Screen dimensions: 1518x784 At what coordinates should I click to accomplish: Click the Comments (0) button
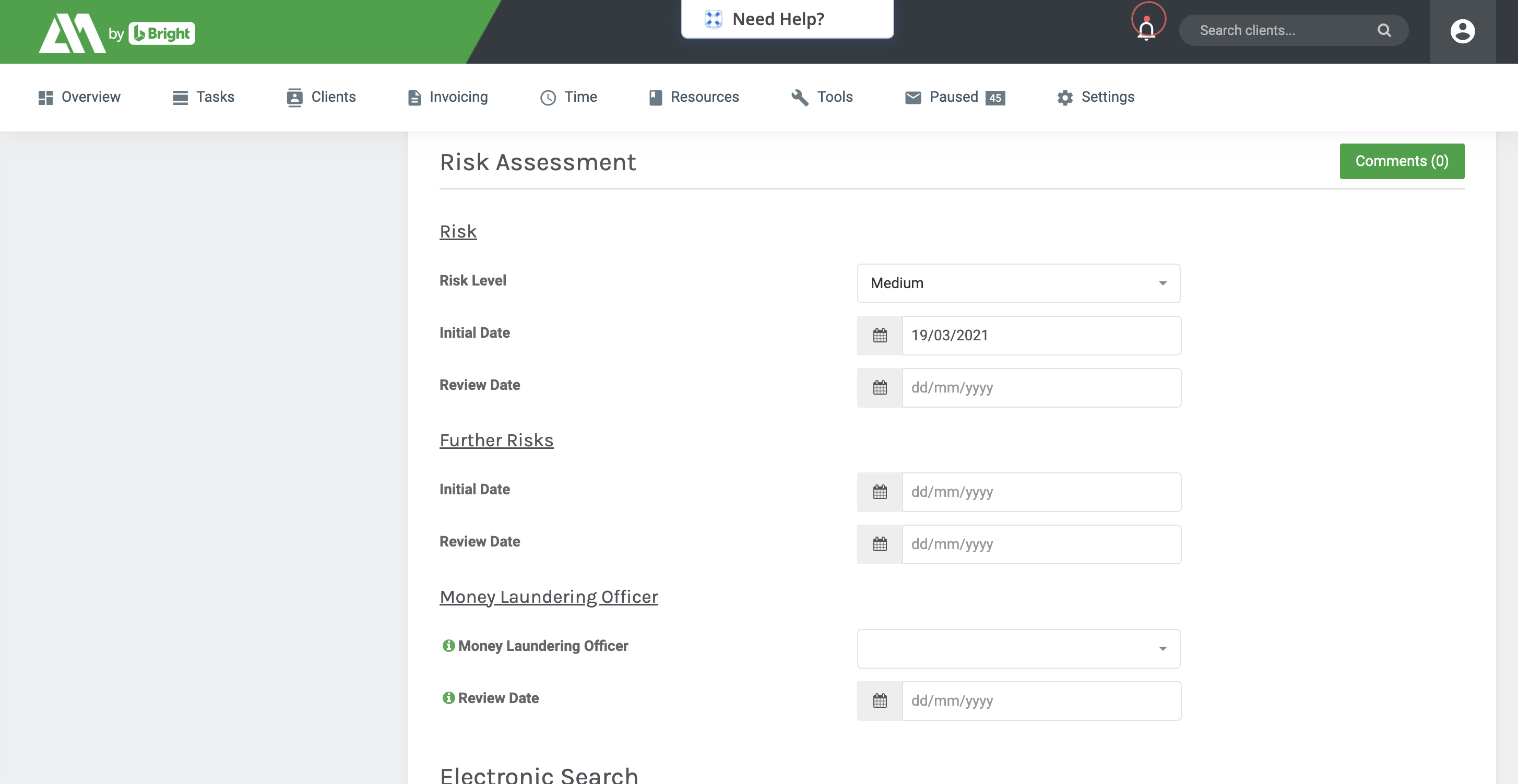pos(1401,160)
